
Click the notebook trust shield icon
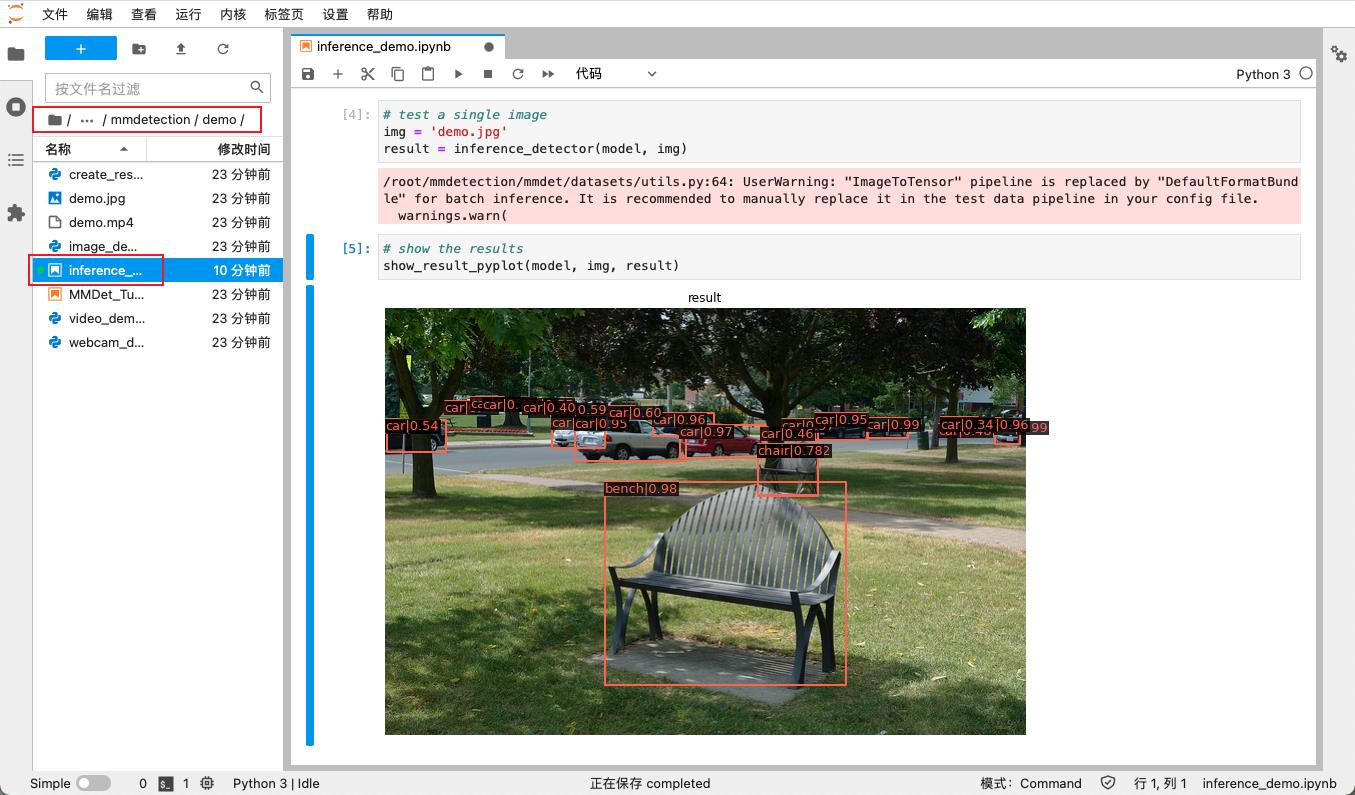click(x=1108, y=783)
